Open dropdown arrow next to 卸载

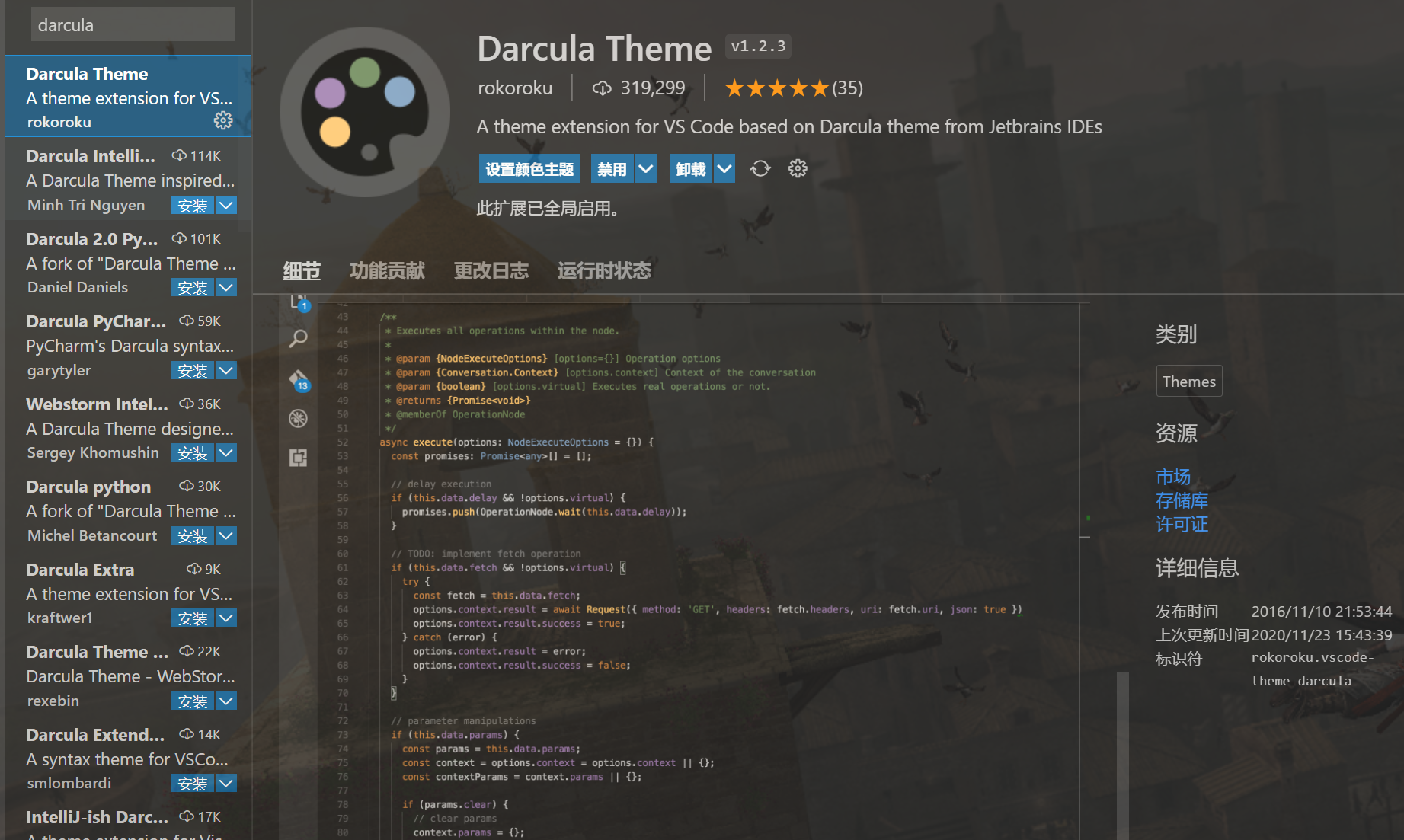coord(724,168)
